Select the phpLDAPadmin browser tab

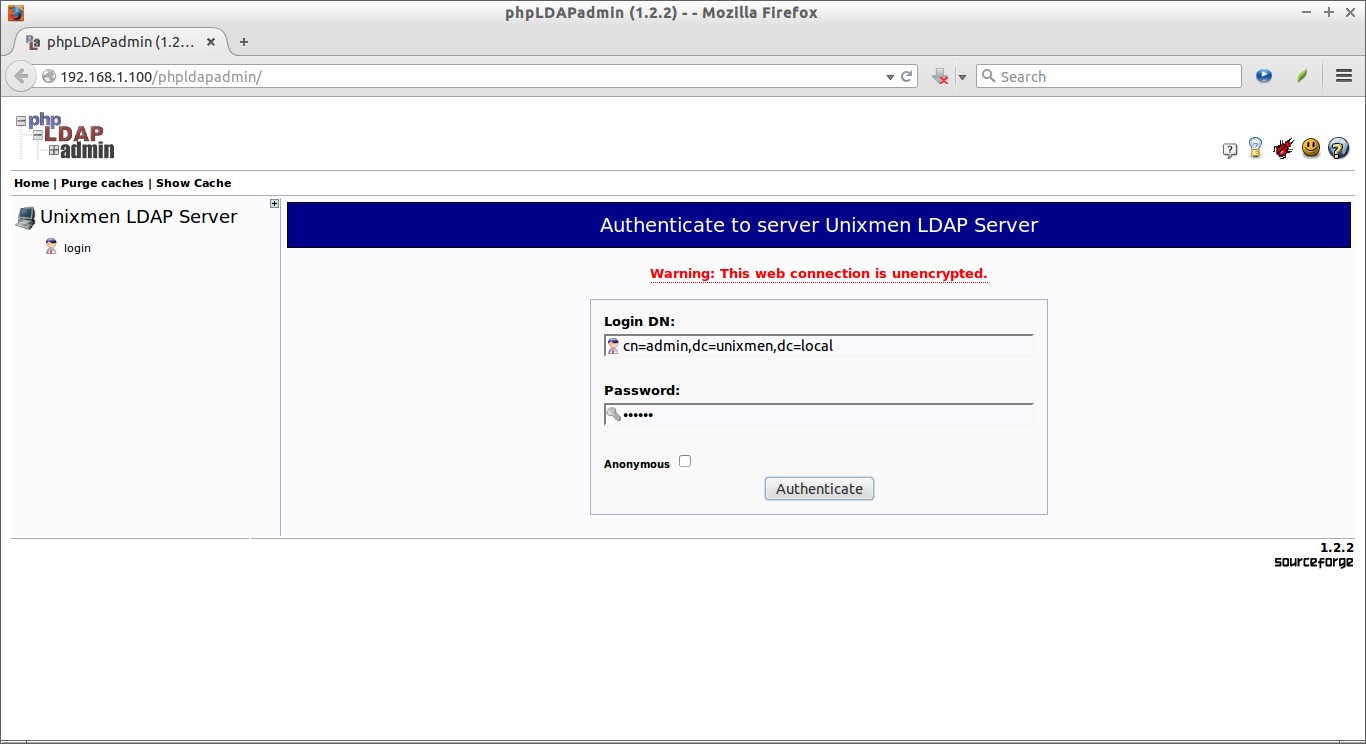118,42
